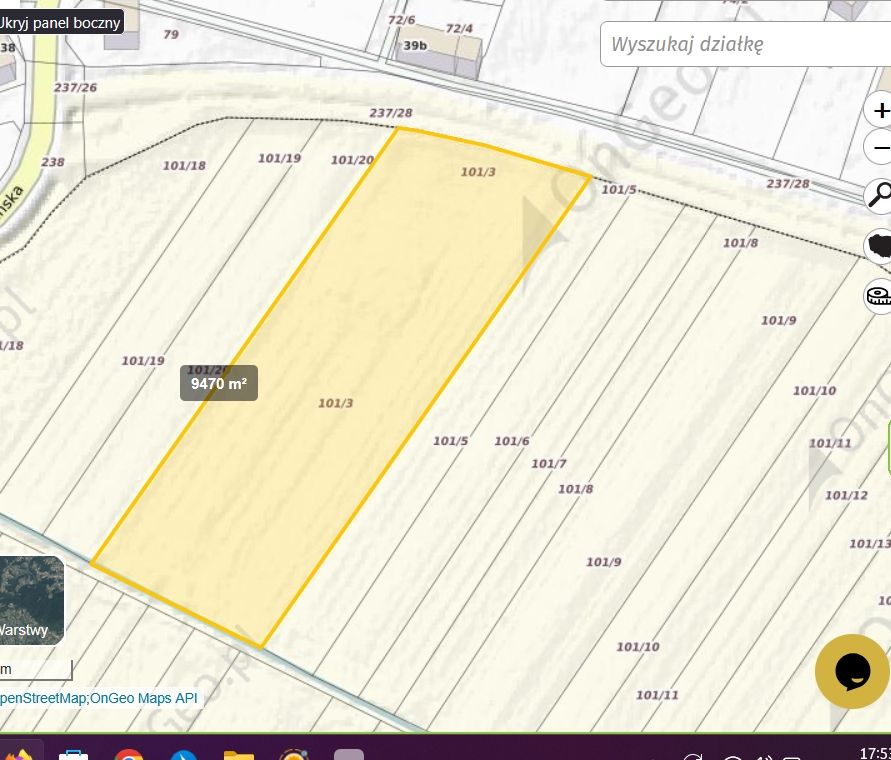
Task: Select parcel label 101/20 near top boundary
Action: tap(352, 160)
